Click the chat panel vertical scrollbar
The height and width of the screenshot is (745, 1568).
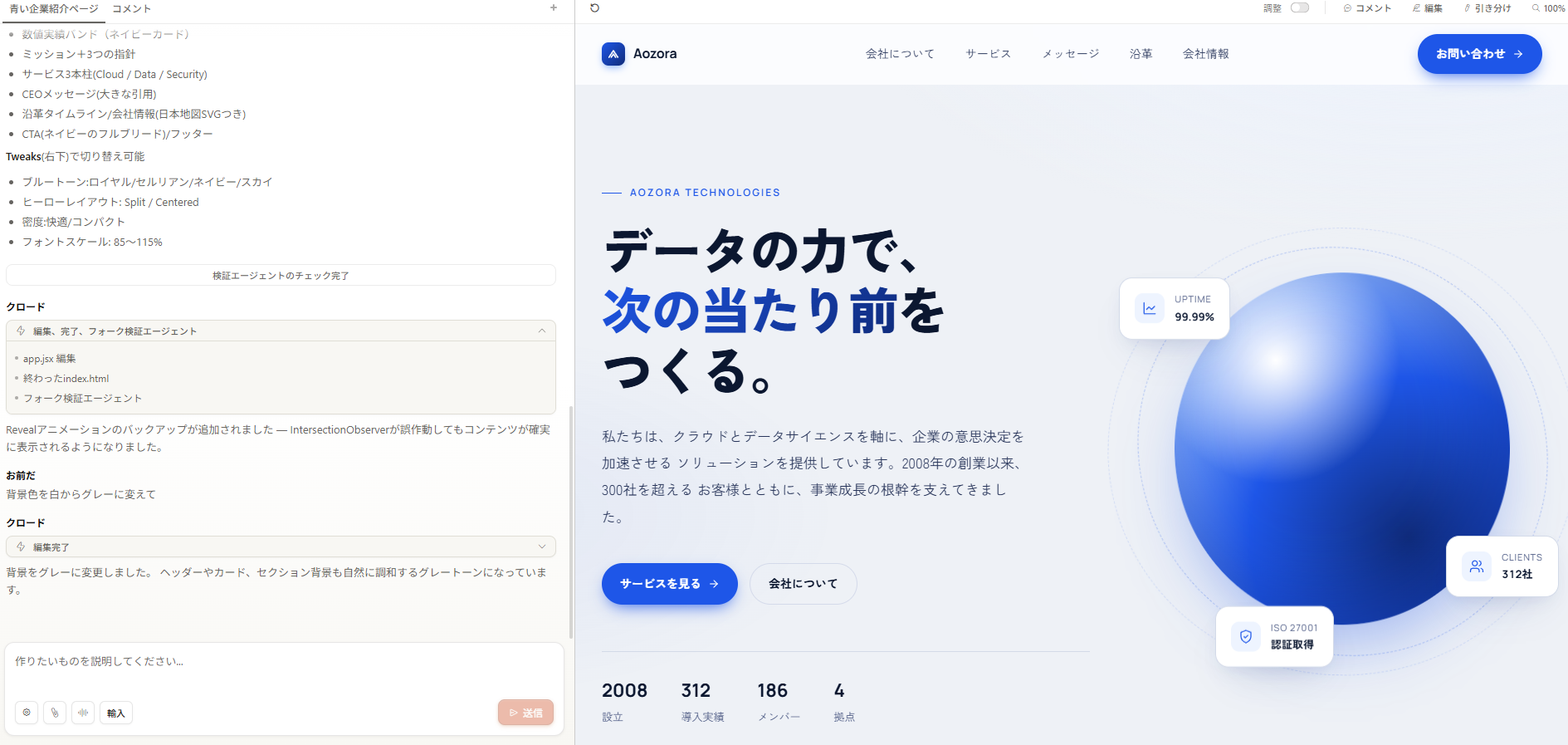[x=570, y=522]
